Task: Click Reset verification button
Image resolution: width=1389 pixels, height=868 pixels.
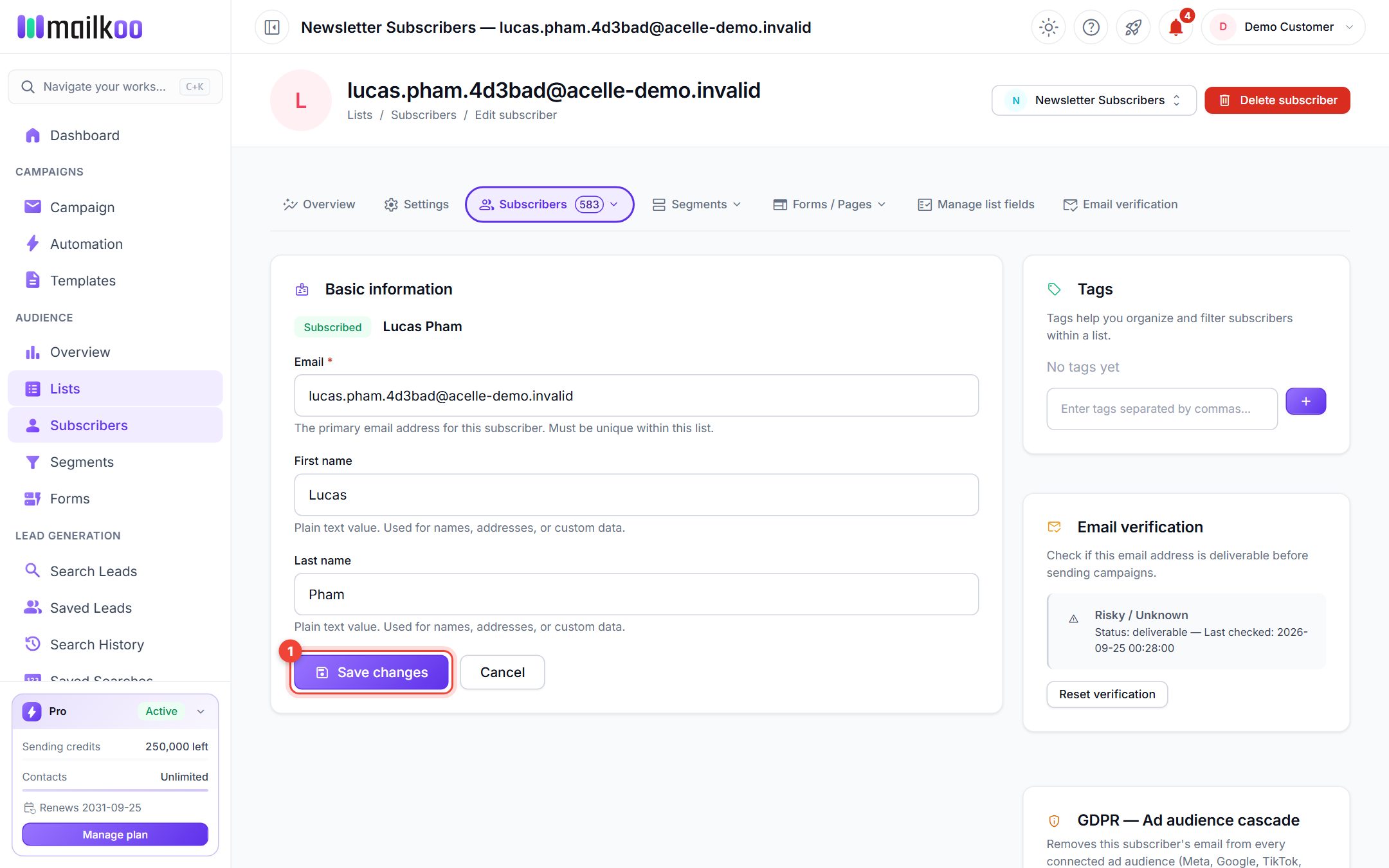Action: tap(1107, 694)
